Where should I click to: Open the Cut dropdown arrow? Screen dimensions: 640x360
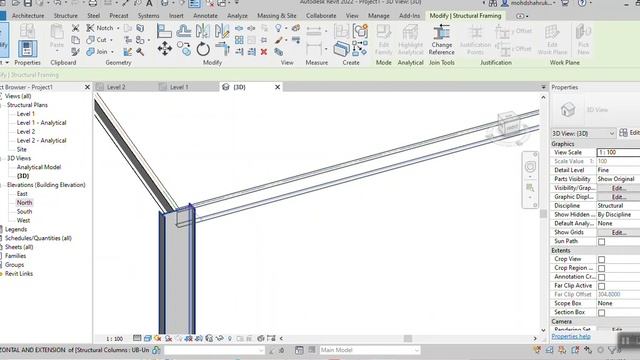click(111, 40)
